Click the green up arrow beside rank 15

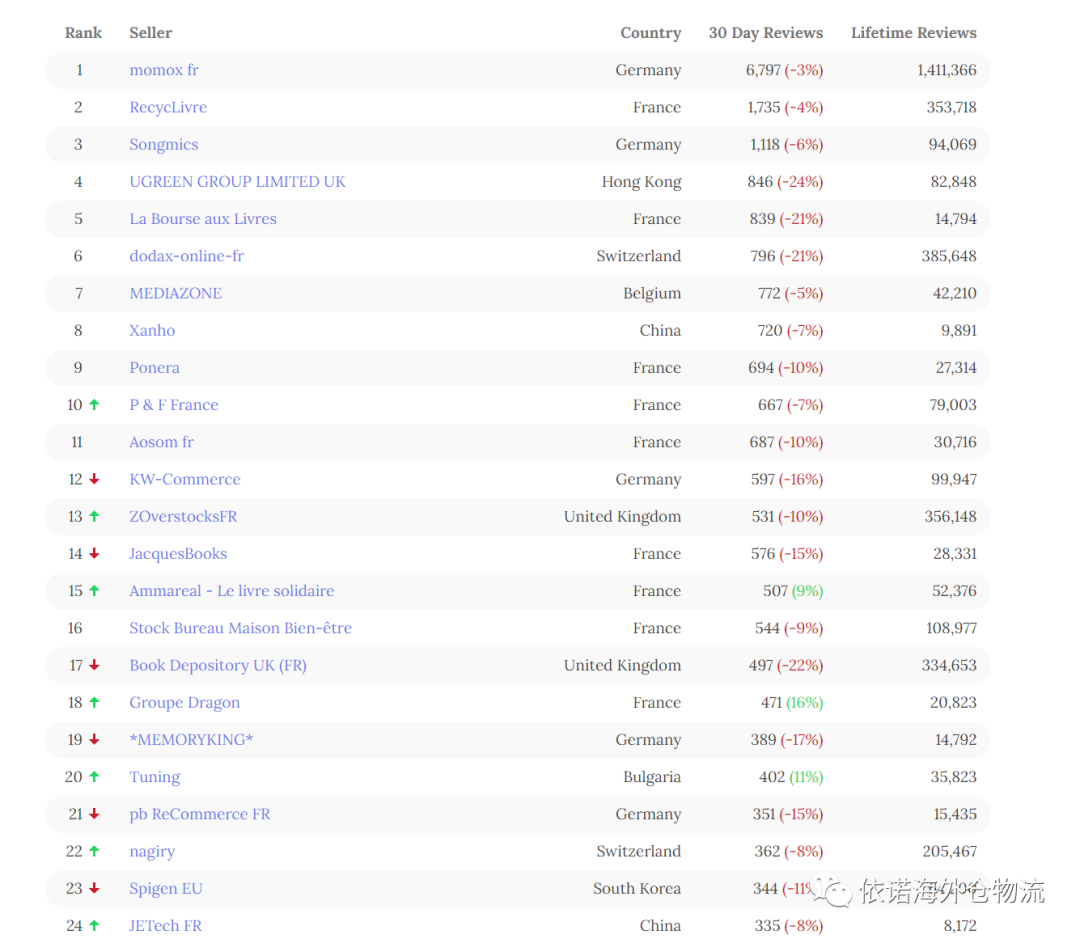[x=94, y=590]
